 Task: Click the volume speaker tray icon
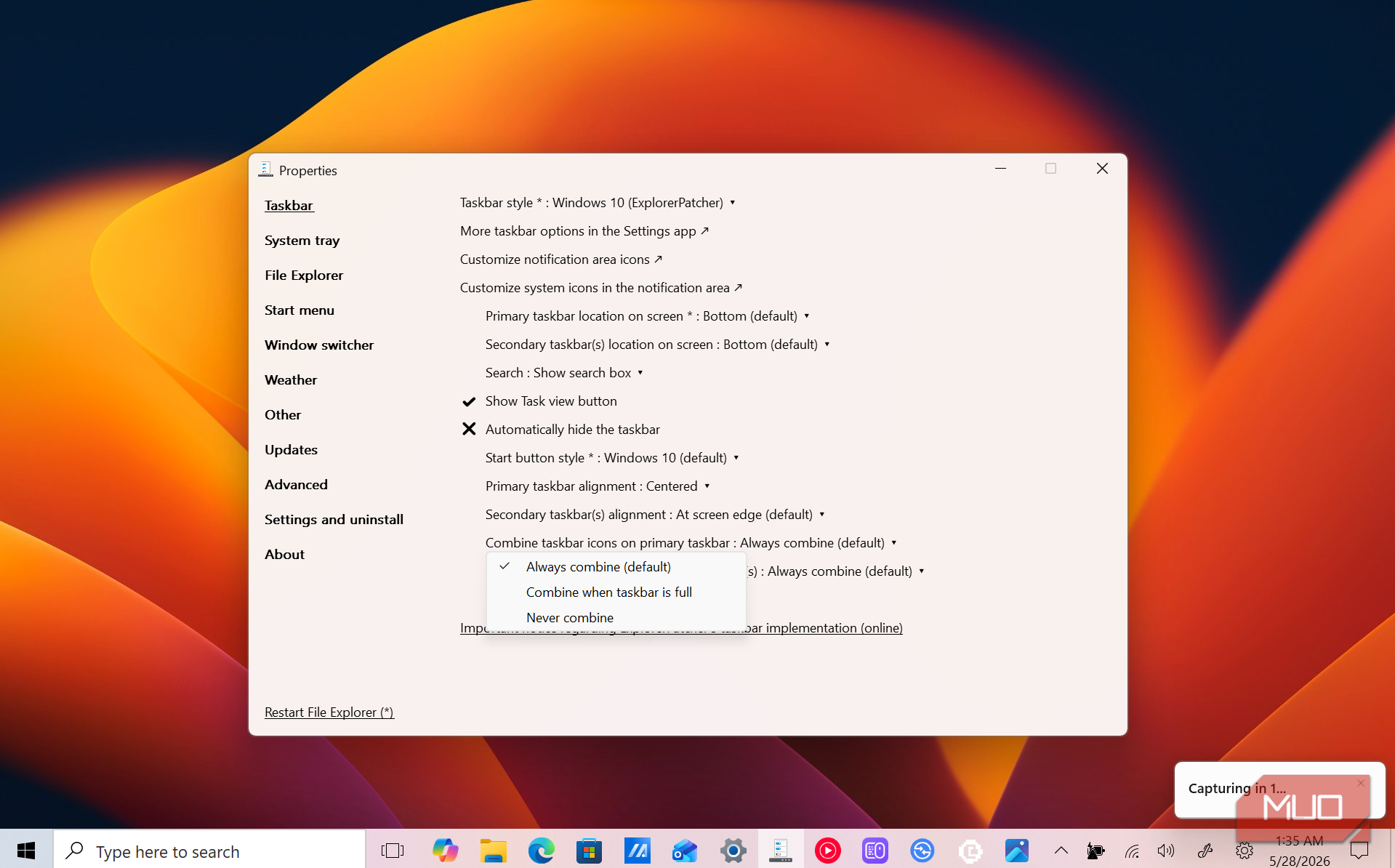coord(1166,850)
